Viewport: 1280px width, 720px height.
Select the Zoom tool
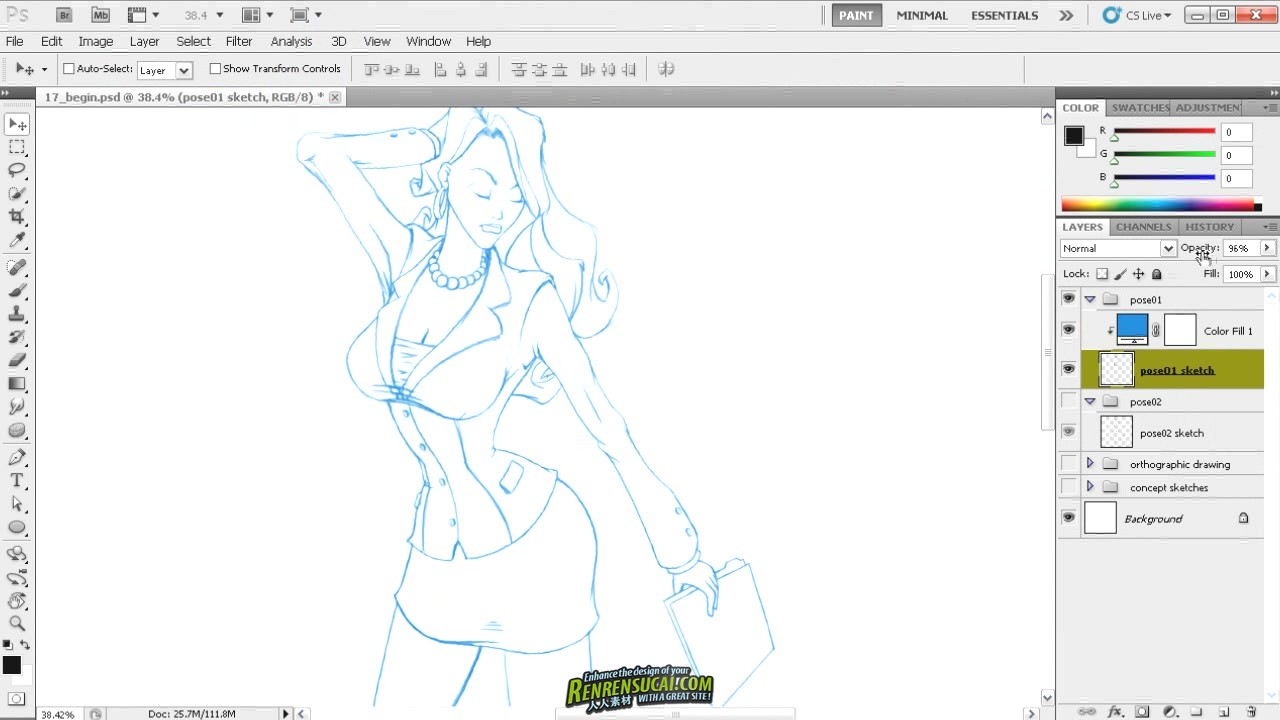(x=17, y=624)
